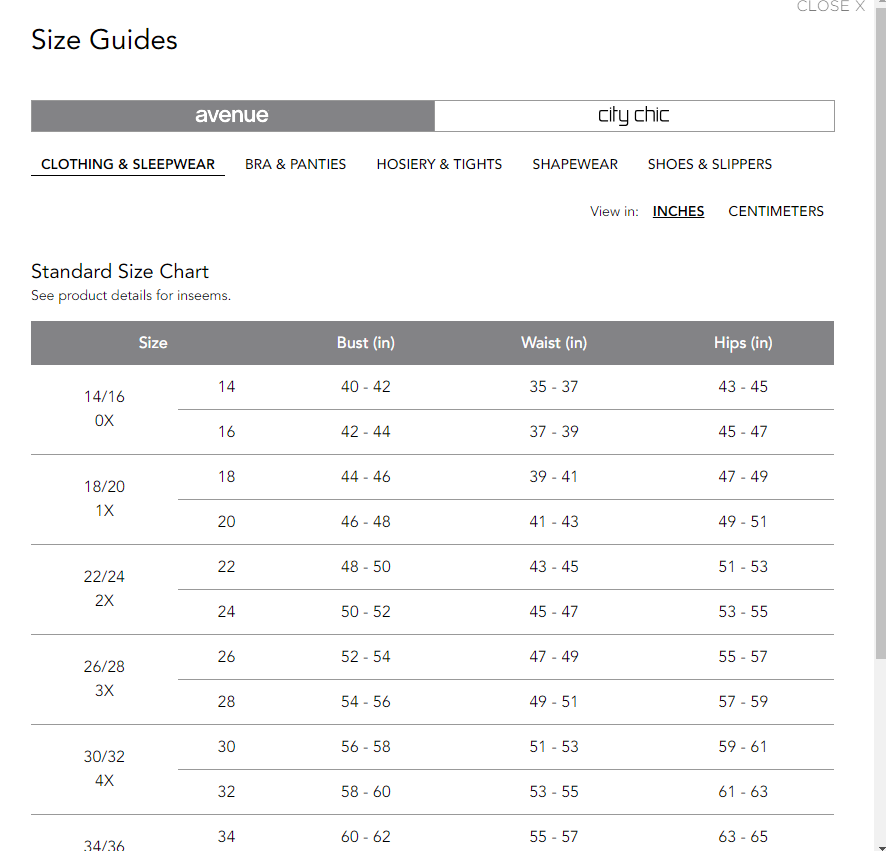Viewport: 886px width, 851px height.
Task: Click the Bust (in) column header
Action: (x=366, y=343)
